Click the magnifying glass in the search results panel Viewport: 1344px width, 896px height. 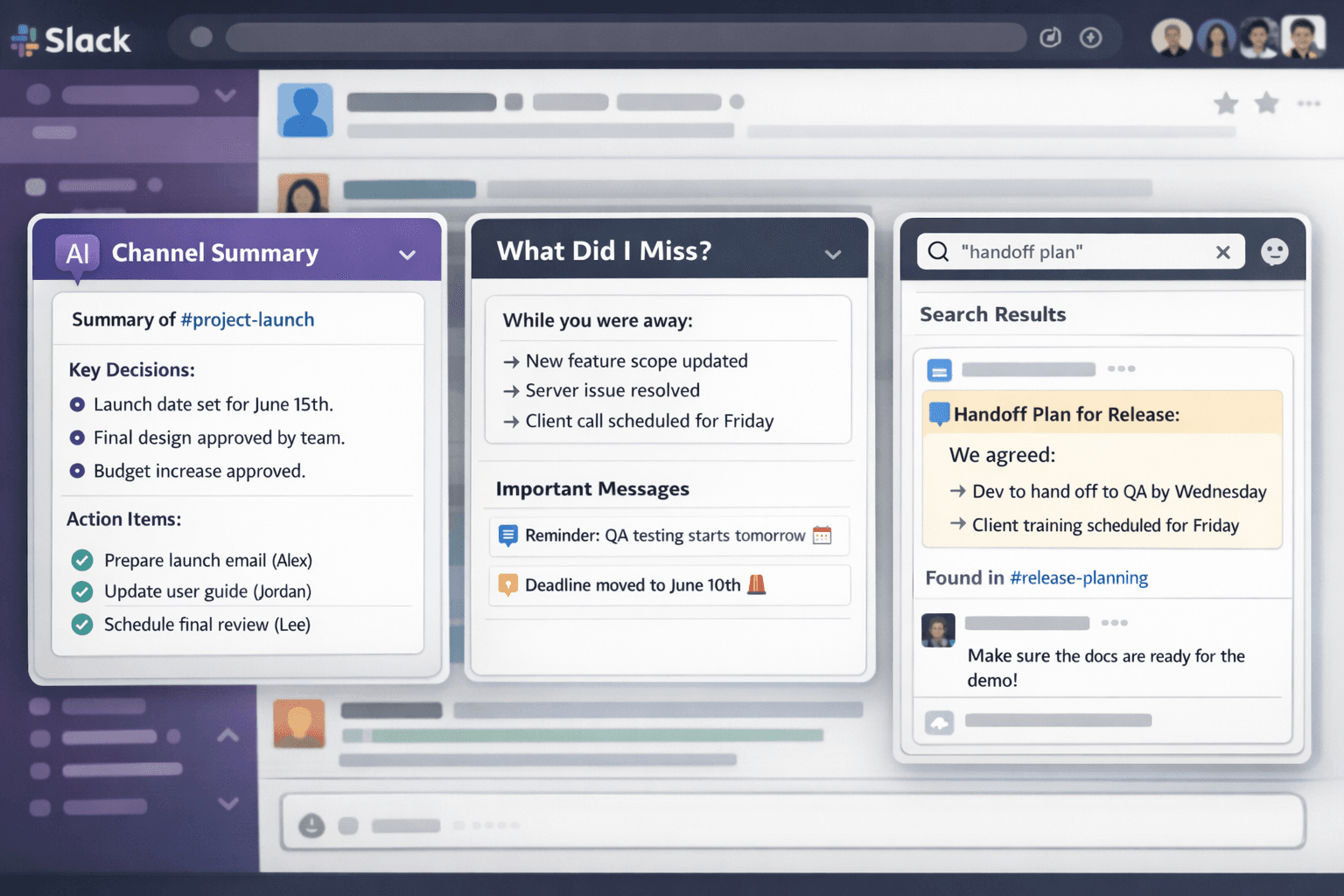coord(938,252)
